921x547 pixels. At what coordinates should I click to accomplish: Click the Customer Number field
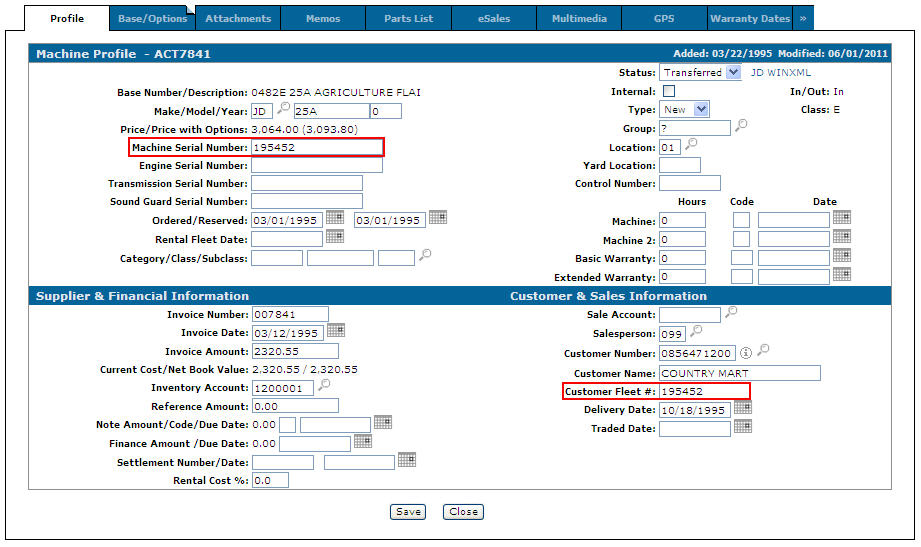(x=697, y=353)
